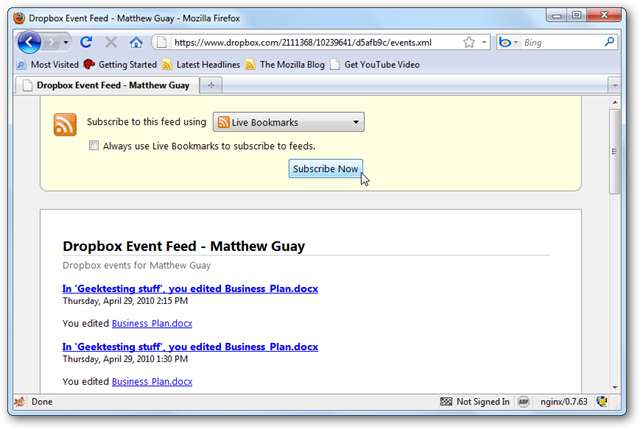Click the nginx/0.7.63 server status text
Image resolution: width=640 pixels, height=429 pixels.
564,402
